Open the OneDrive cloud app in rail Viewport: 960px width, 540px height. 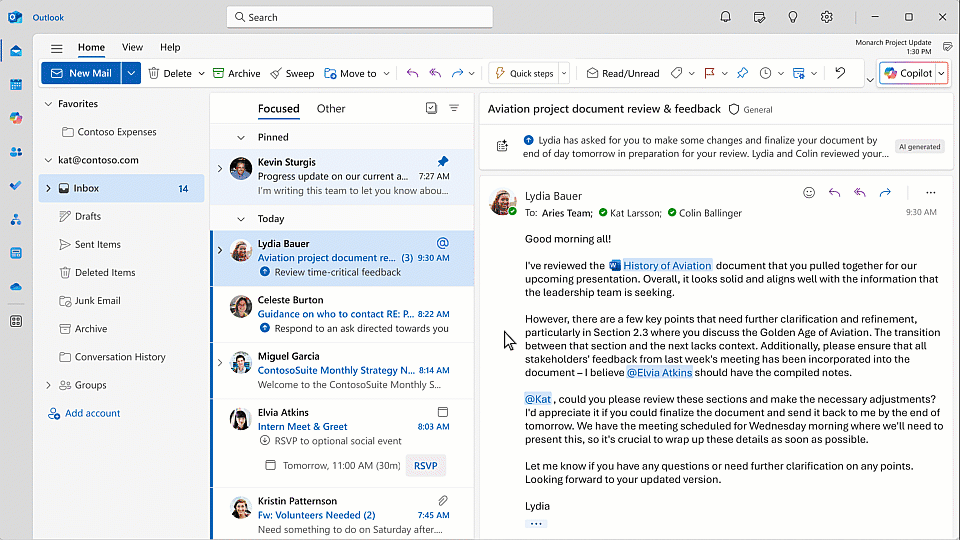click(16, 287)
